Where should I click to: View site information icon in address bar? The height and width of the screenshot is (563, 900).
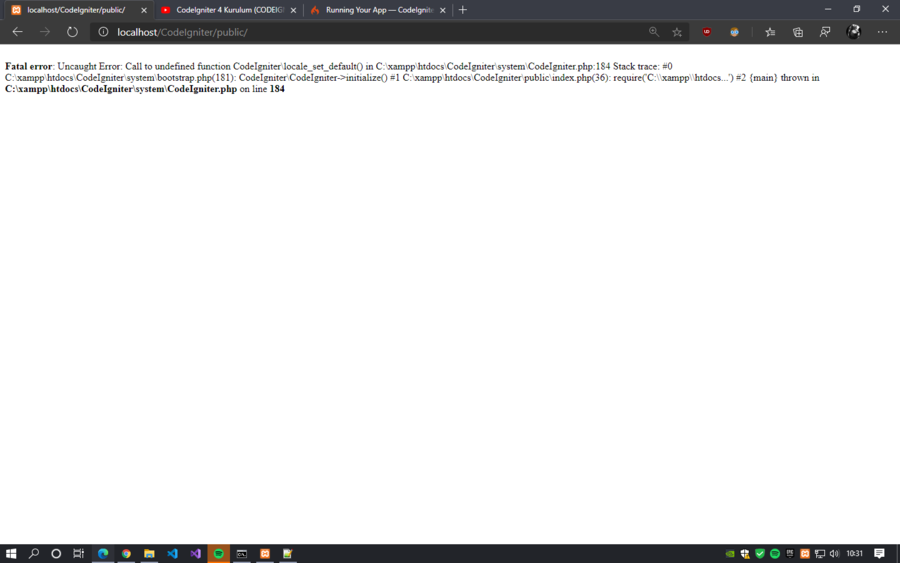click(x=103, y=32)
